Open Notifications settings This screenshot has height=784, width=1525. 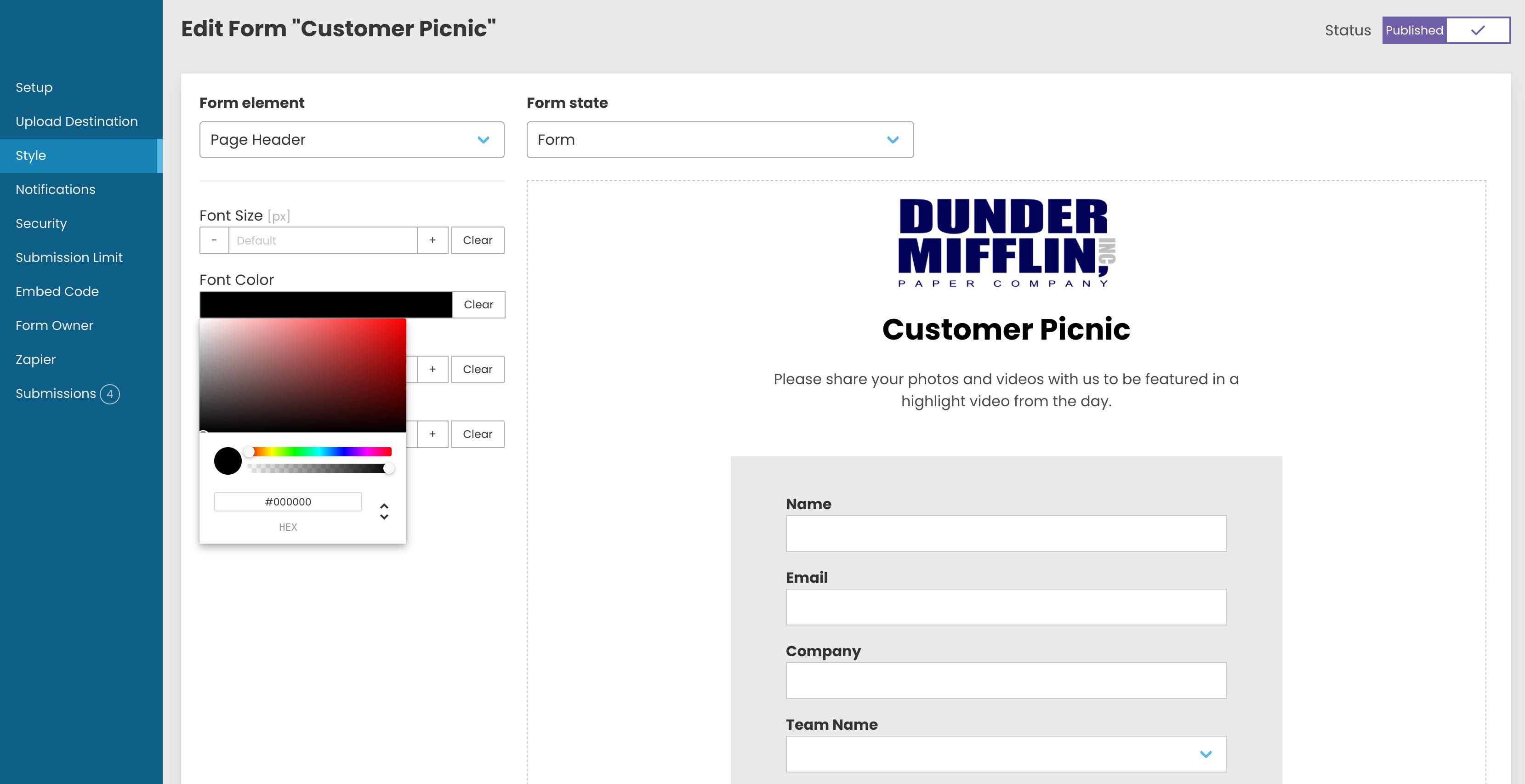coord(55,189)
